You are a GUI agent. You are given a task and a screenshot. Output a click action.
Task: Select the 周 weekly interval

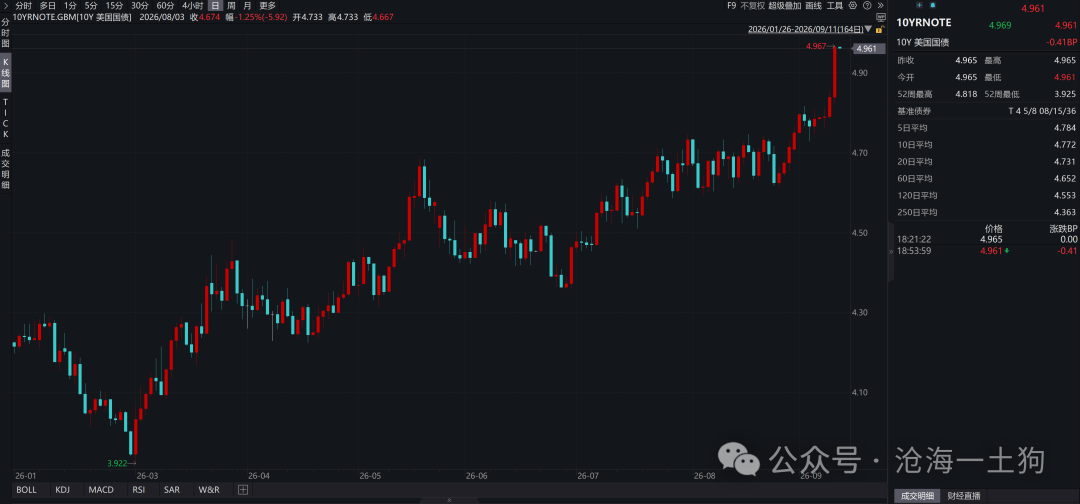[231, 6]
